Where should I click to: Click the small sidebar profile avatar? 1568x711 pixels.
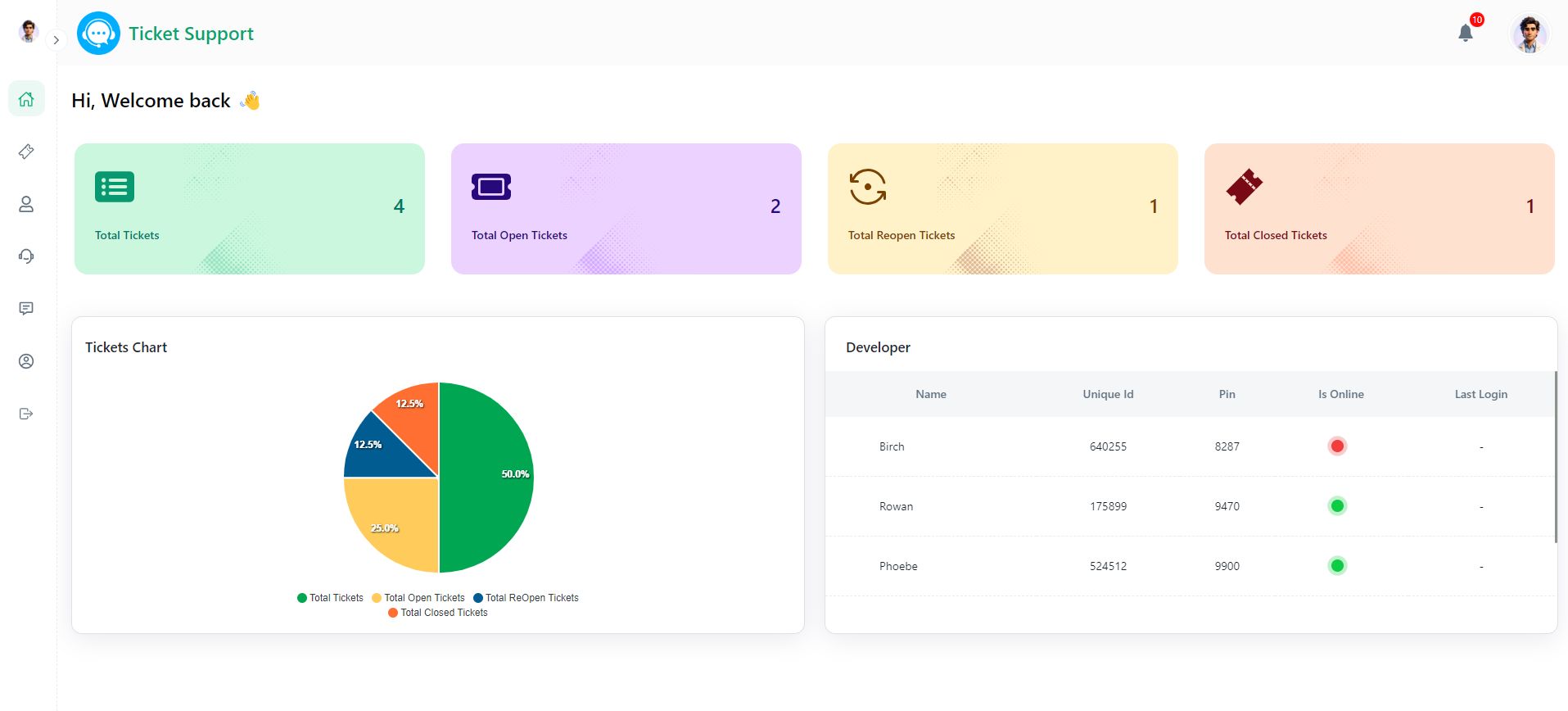coord(29,31)
